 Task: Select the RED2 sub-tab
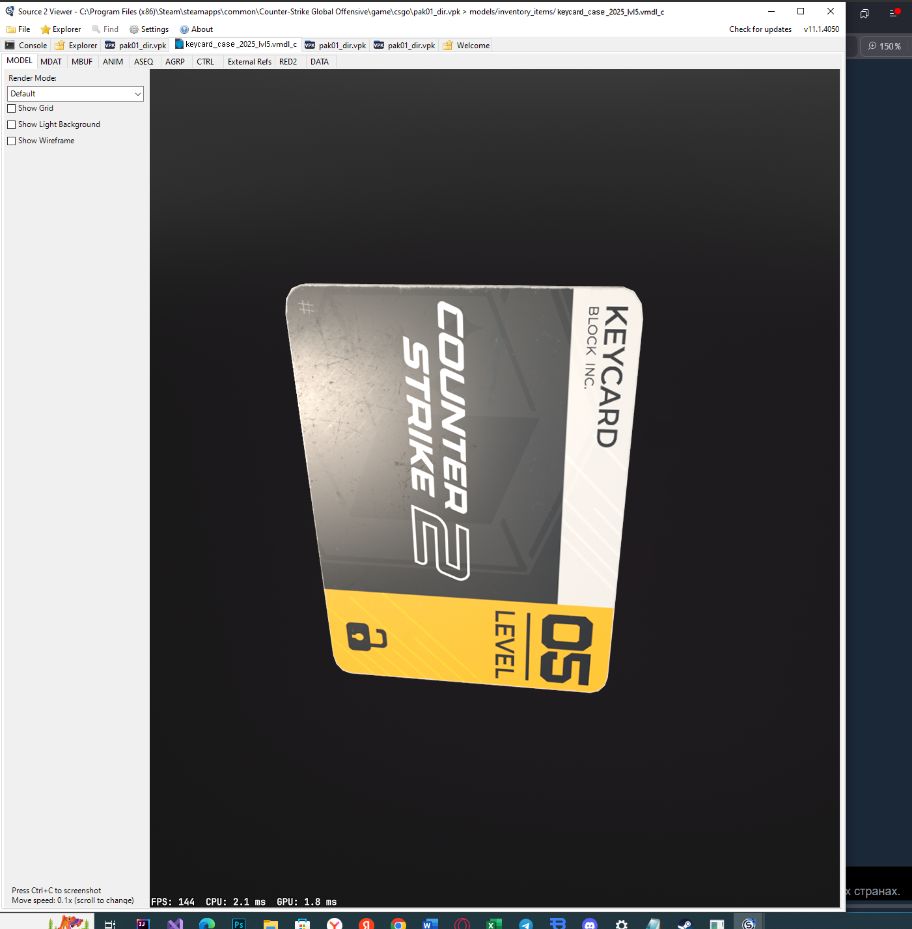[288, 62]
